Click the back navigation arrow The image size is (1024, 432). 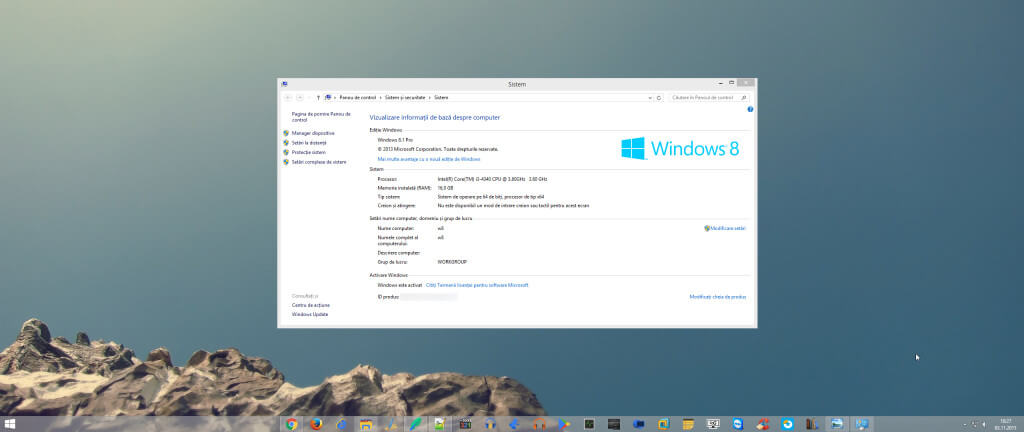[288, 98]
